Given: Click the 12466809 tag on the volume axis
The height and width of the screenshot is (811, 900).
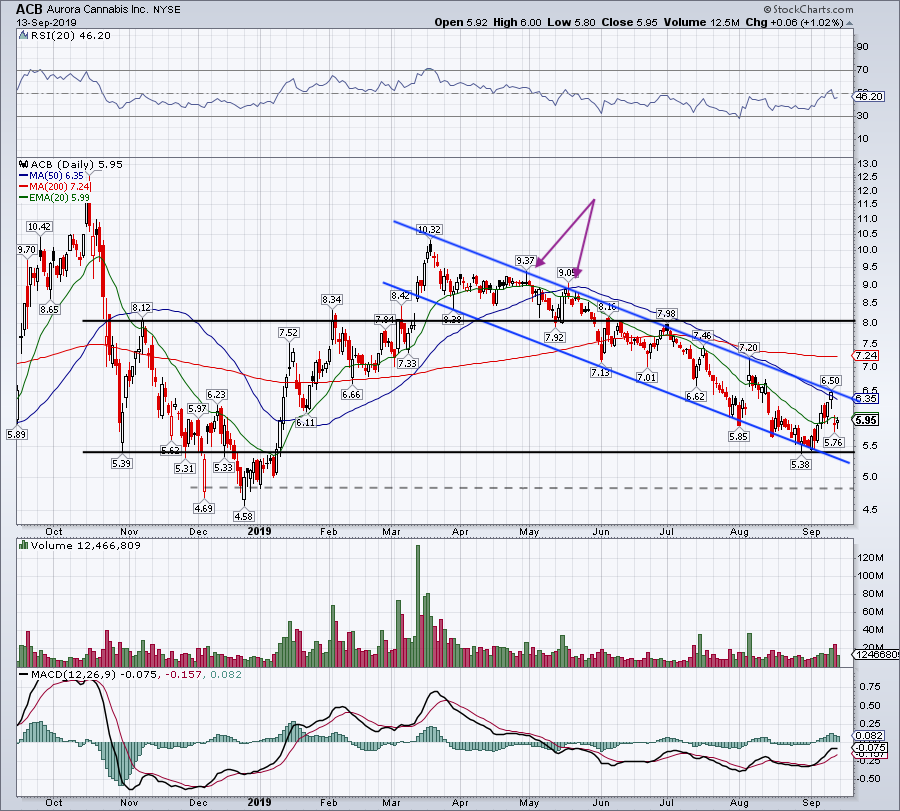Looking at the screenshot, I should 876,654.
